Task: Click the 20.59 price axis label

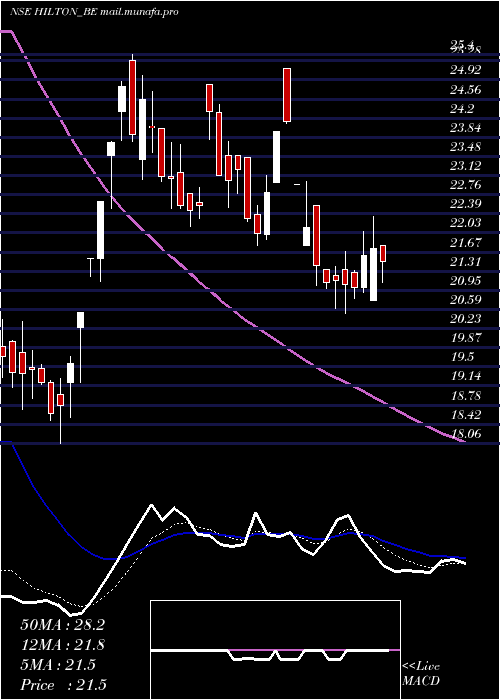Action: click(x=465, y=299)
